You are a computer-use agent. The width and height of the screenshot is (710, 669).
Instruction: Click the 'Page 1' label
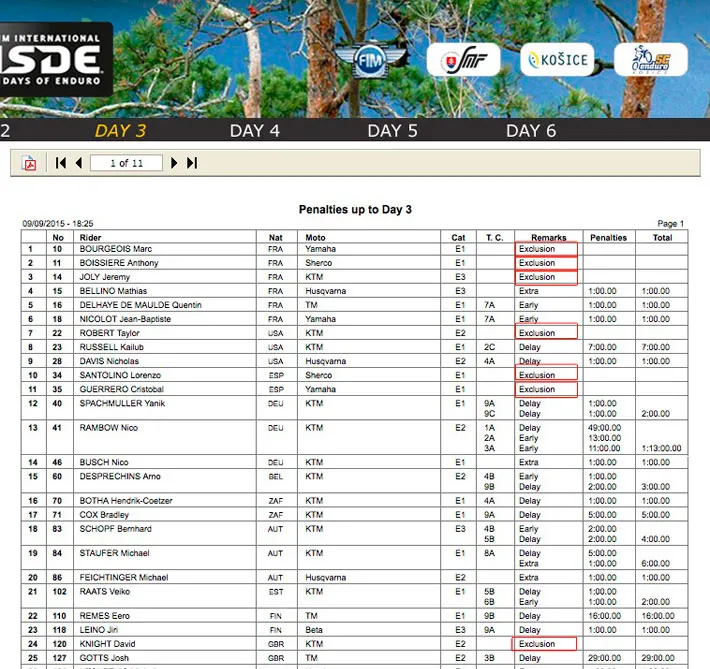coord(671,223)
